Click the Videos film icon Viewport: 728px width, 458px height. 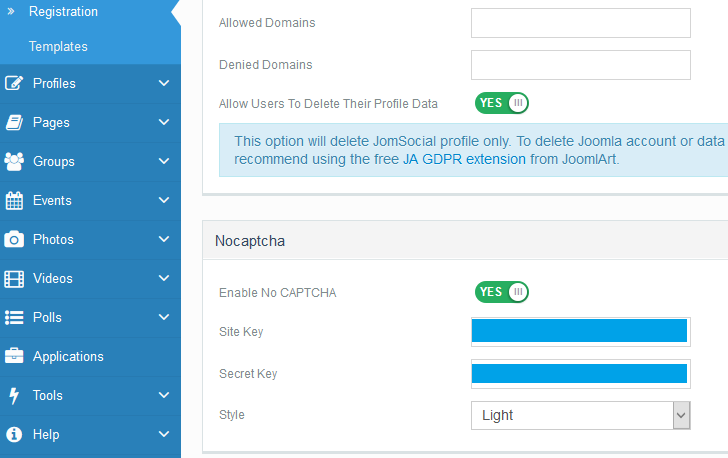click(15, 279)
